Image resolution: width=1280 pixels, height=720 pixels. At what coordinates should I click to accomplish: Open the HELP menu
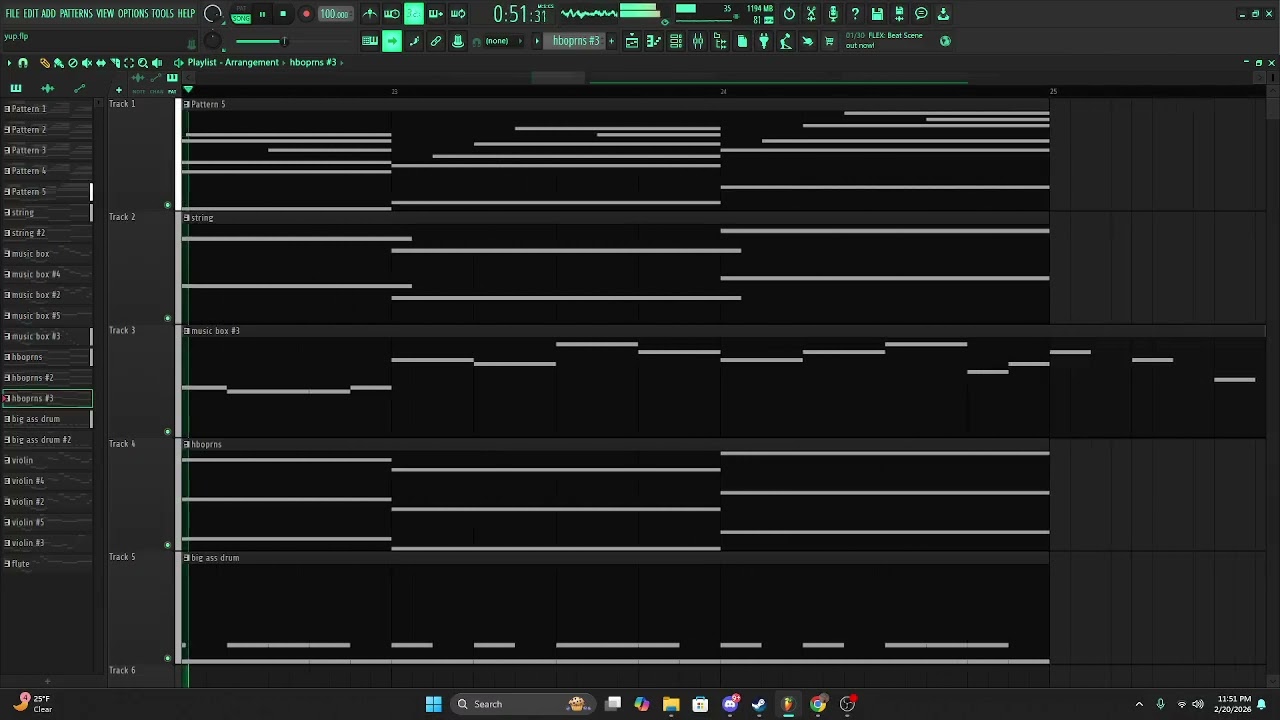187,14
